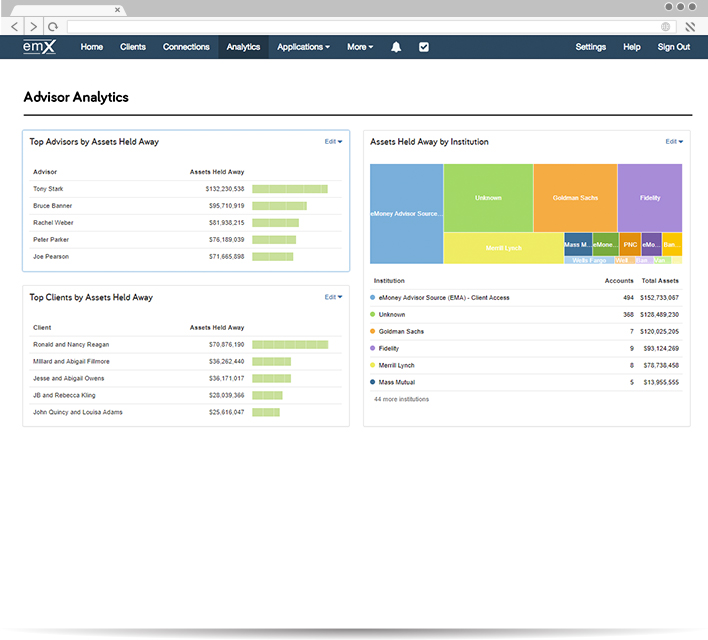
Task: Click the green Unknown treemap block
Action: point(488,198)
